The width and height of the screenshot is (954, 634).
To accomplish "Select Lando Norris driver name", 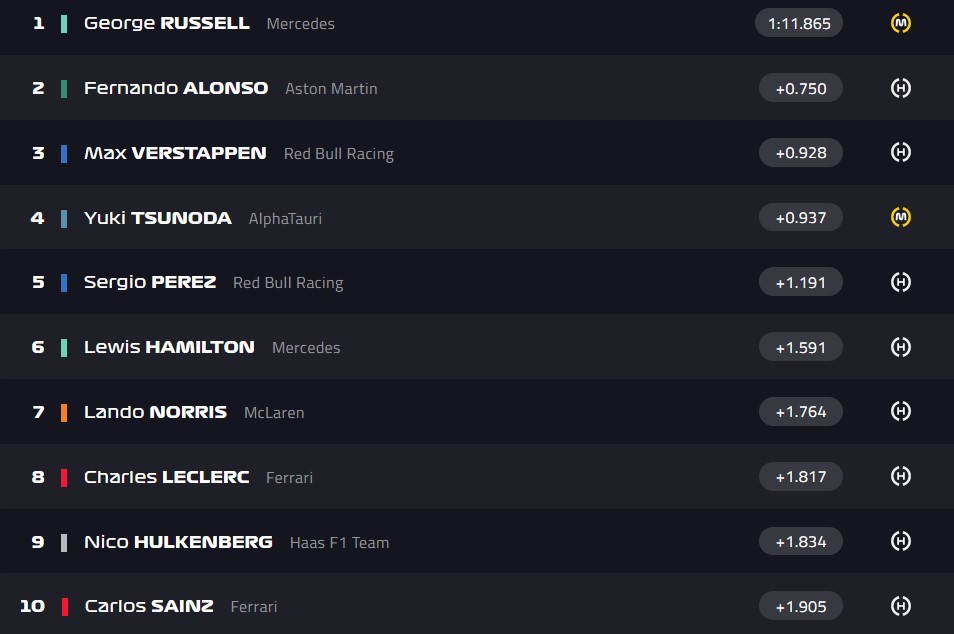I will point(155,412).
